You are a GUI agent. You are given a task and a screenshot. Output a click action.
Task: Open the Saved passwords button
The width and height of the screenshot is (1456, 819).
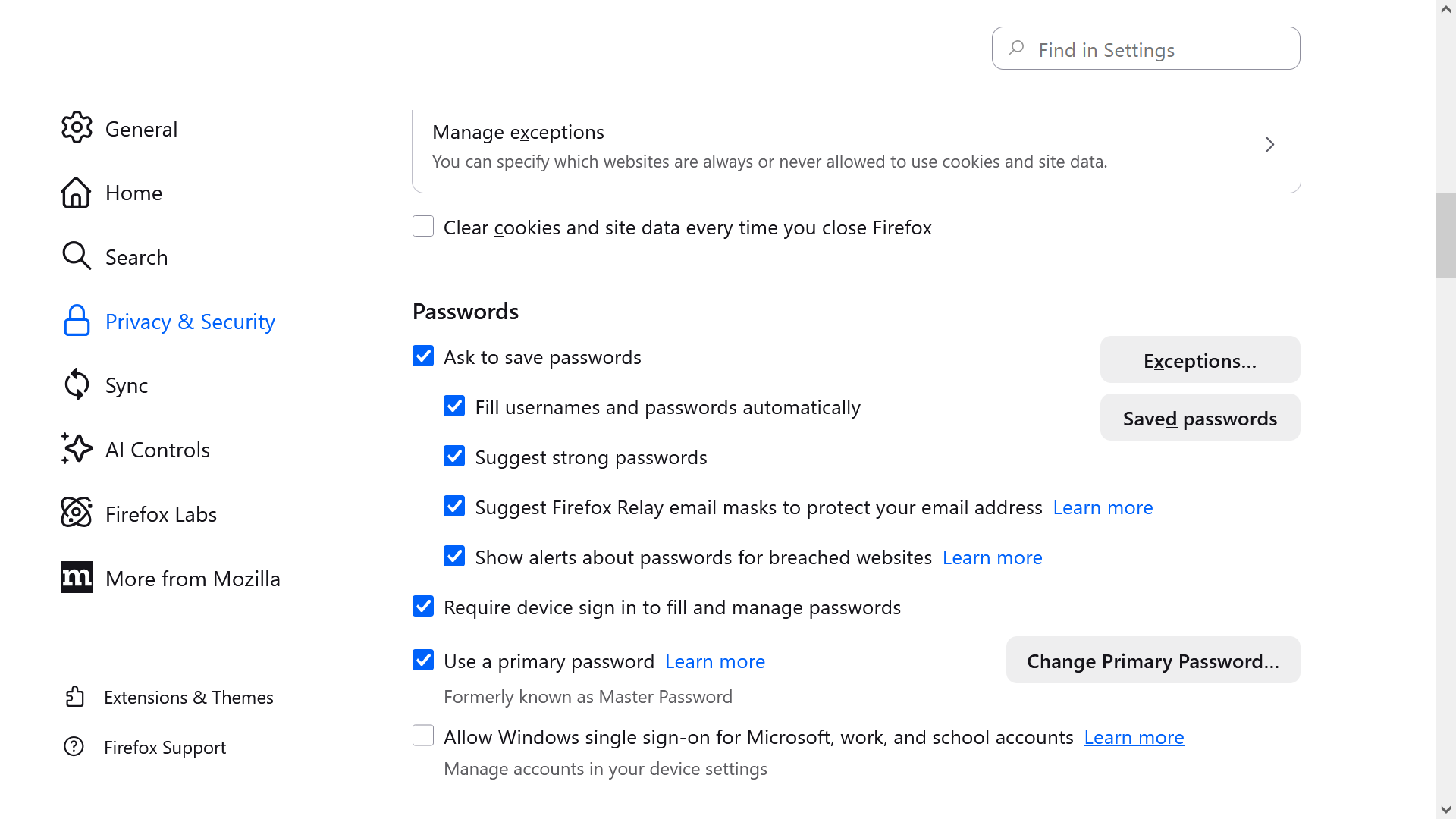[x=1200, y=418]
